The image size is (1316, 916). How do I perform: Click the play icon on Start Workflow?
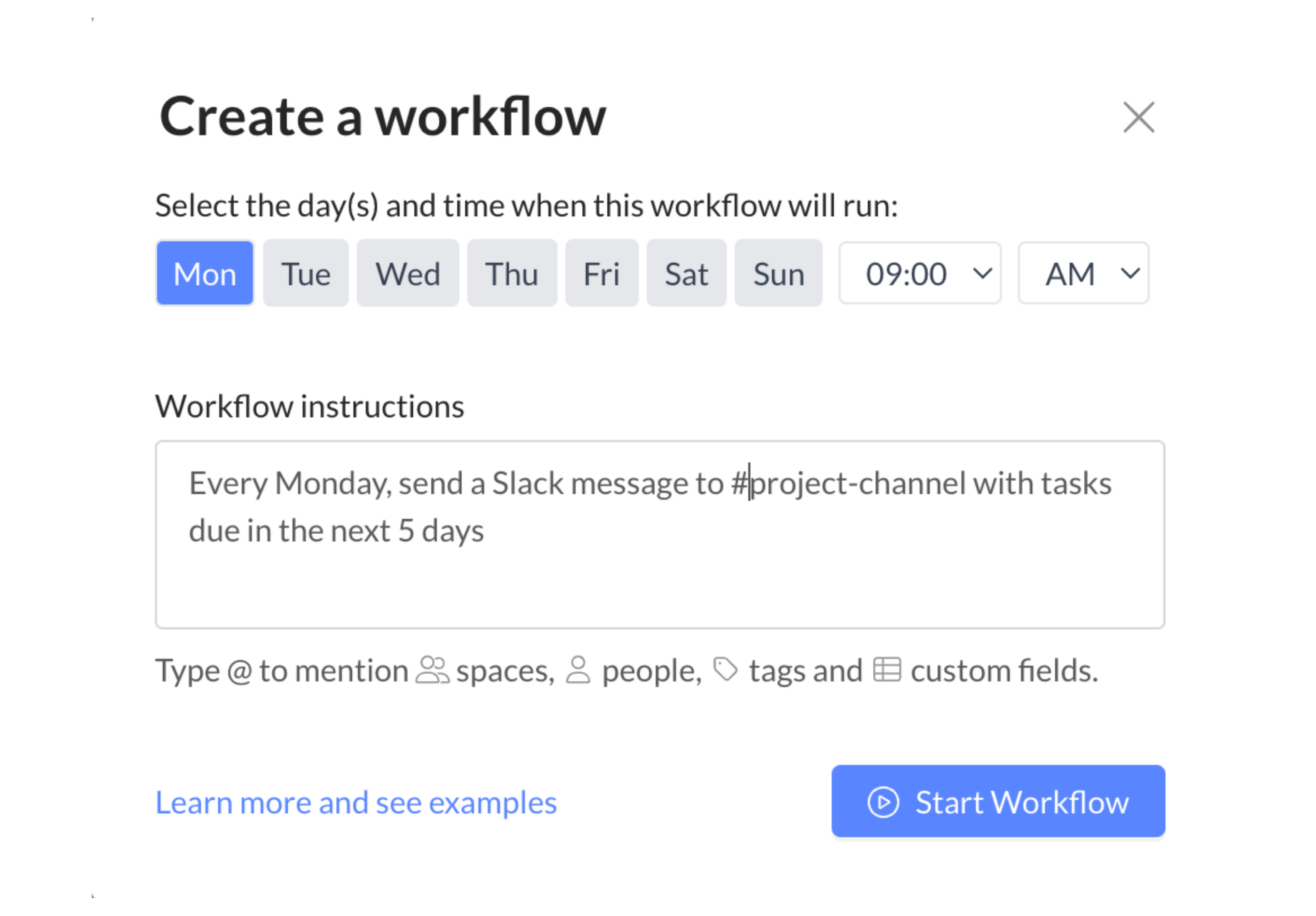click(883, 802)
